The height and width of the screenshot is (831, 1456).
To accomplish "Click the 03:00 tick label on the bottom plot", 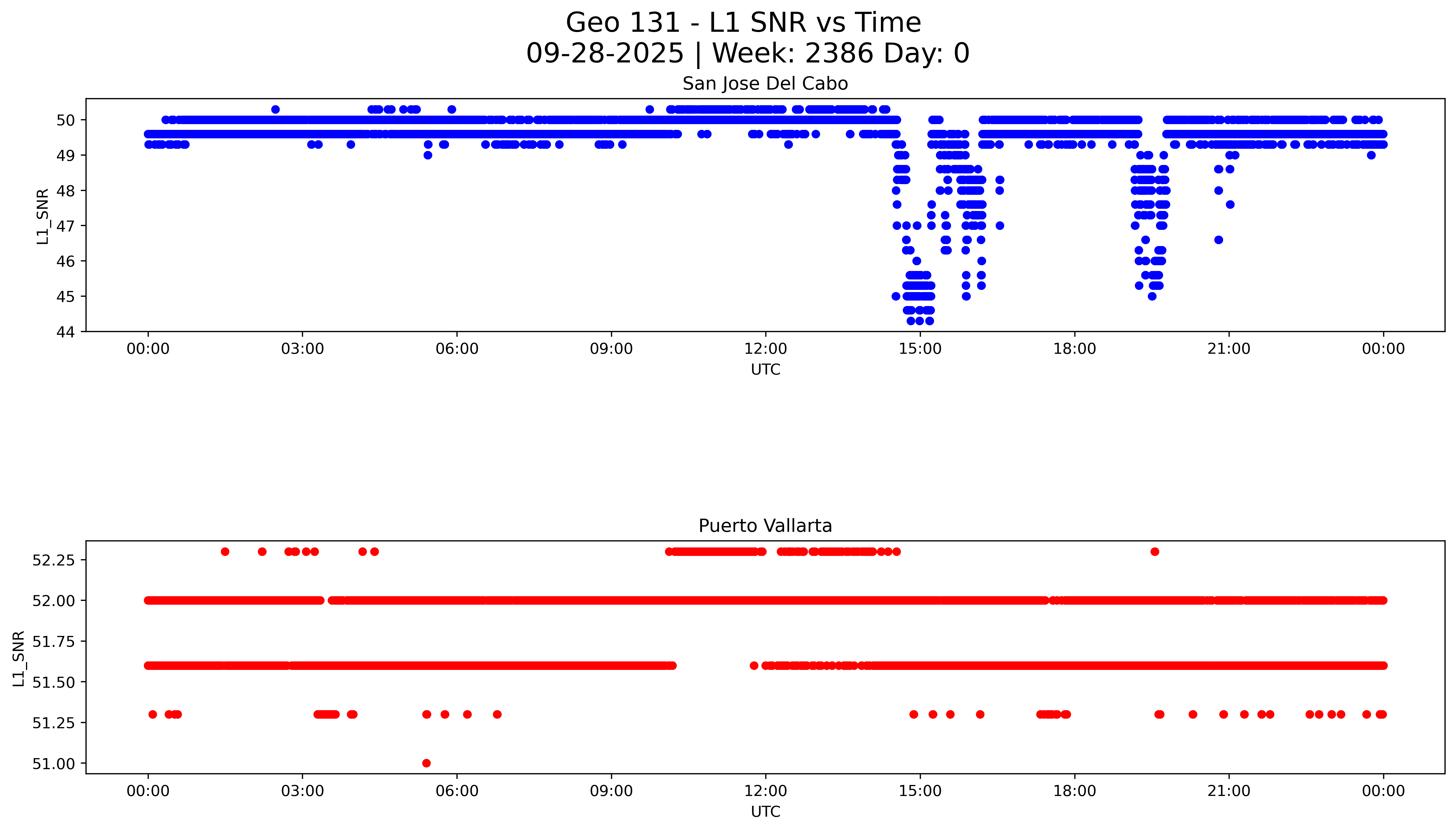I will click(302, 790).
